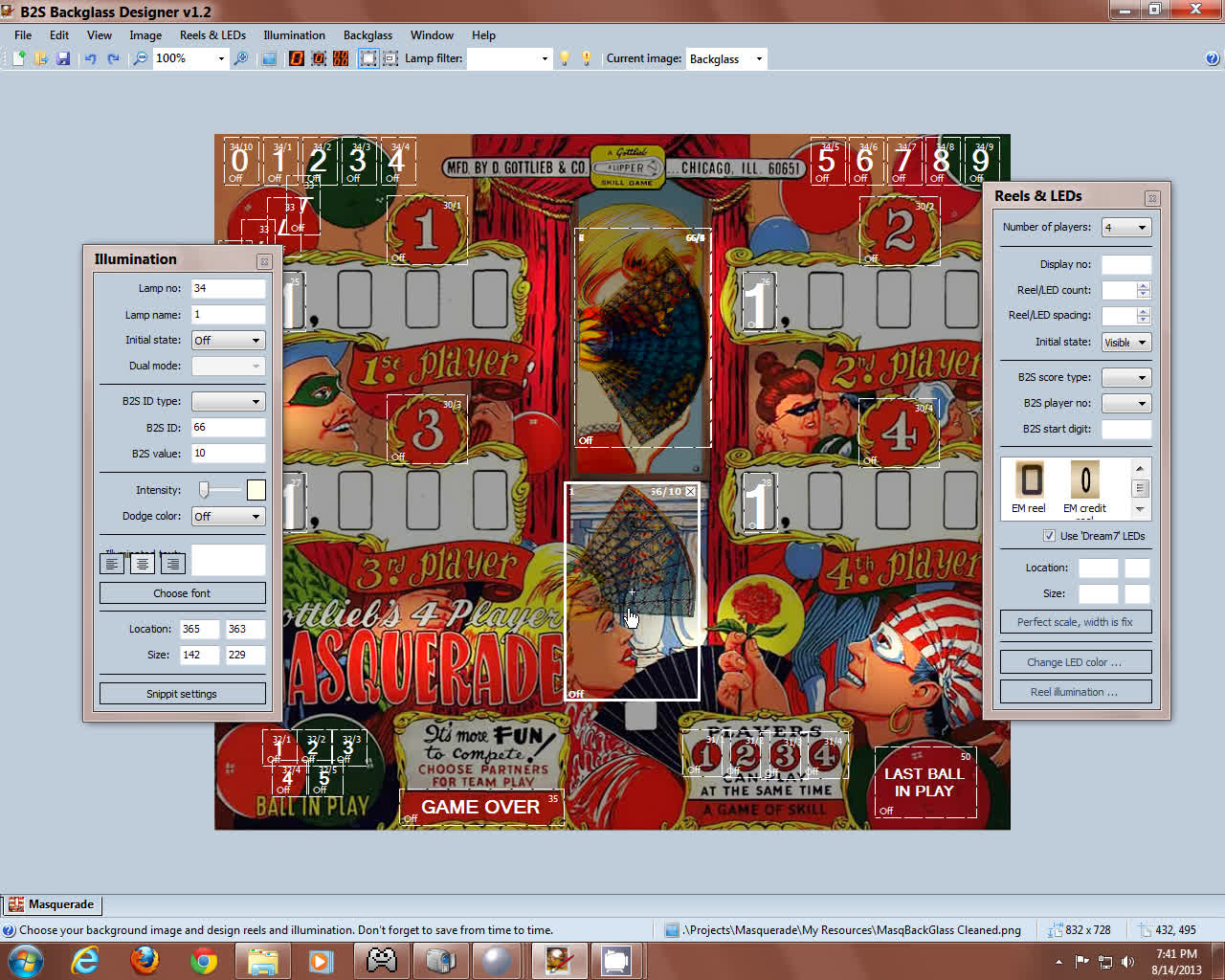Click the redo arrow icon
1225x980 pixels.
[x=113, y=58]
